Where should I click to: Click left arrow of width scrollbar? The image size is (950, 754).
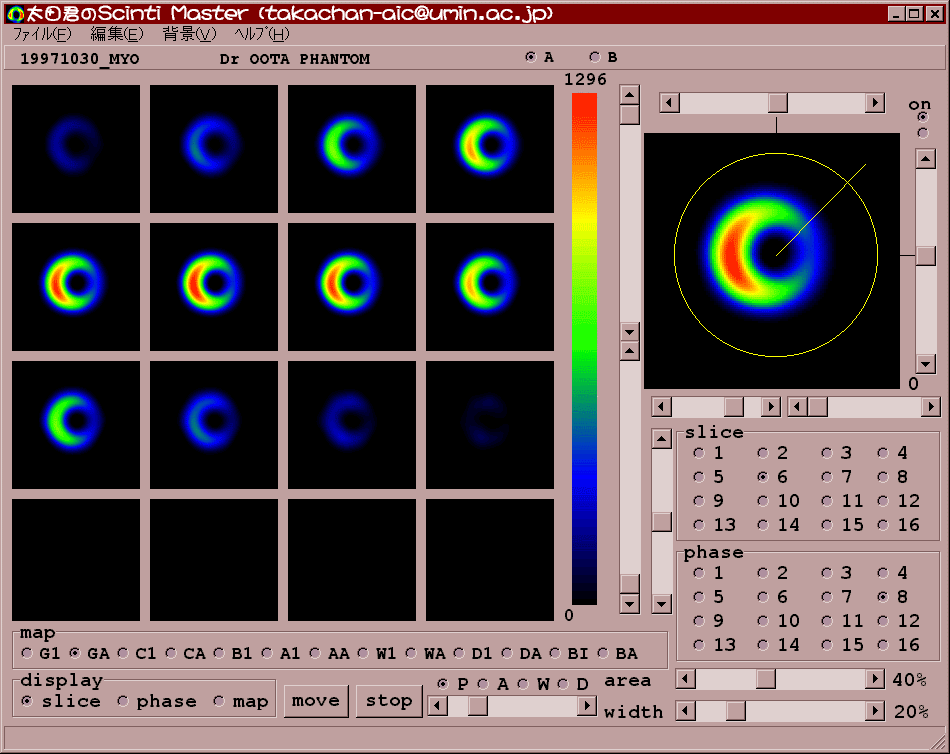coord(686,711)
